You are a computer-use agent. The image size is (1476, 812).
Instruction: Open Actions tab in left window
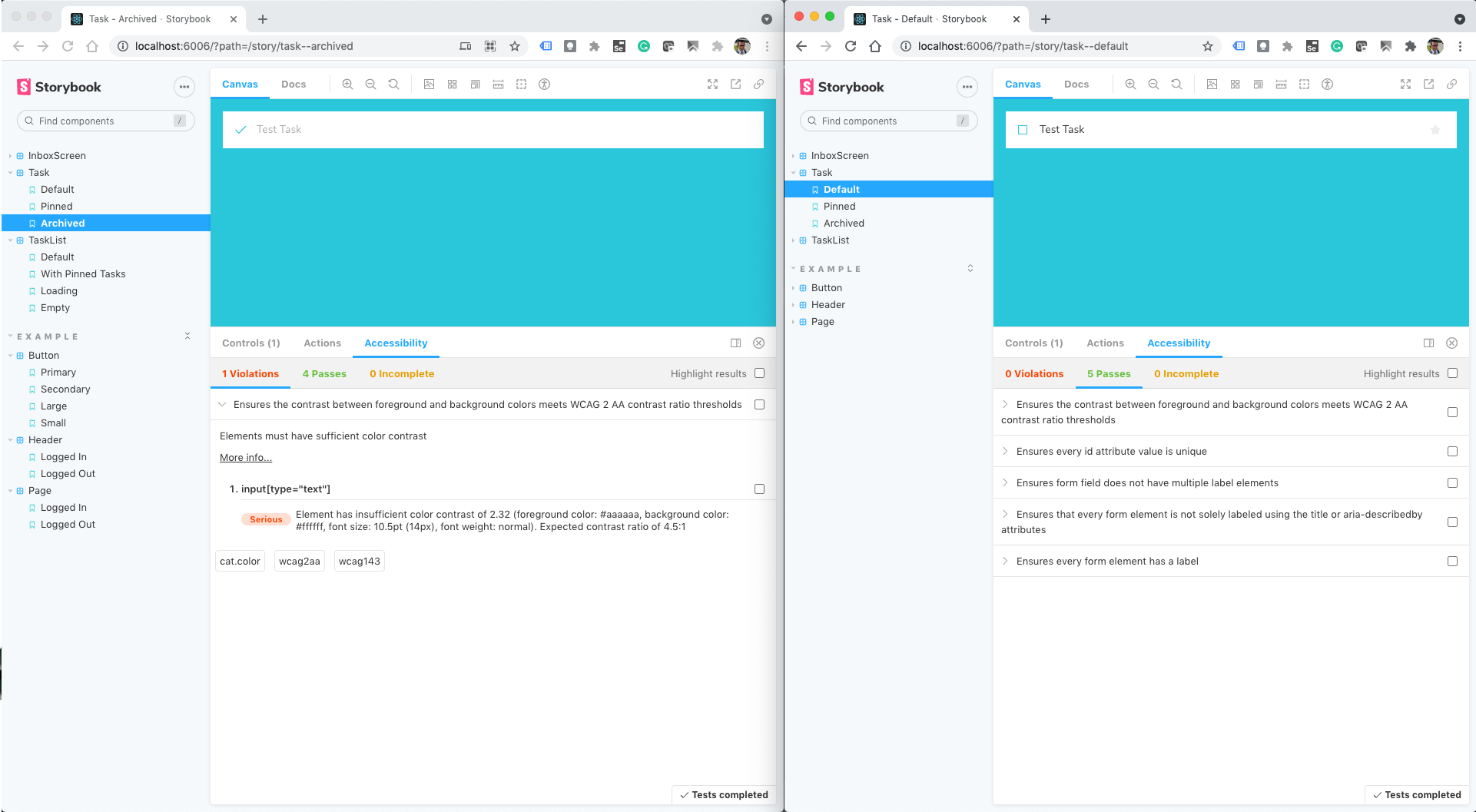[x=323, y=343]
